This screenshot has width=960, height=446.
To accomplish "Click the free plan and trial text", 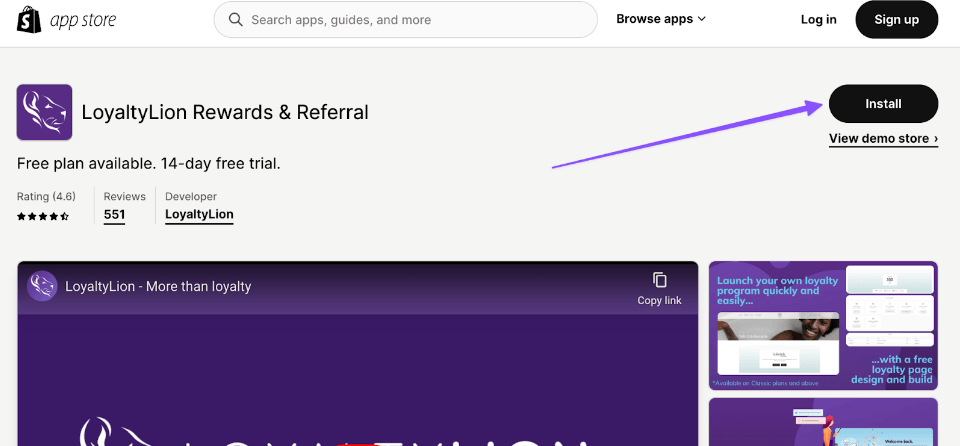I will click(149, 164).
